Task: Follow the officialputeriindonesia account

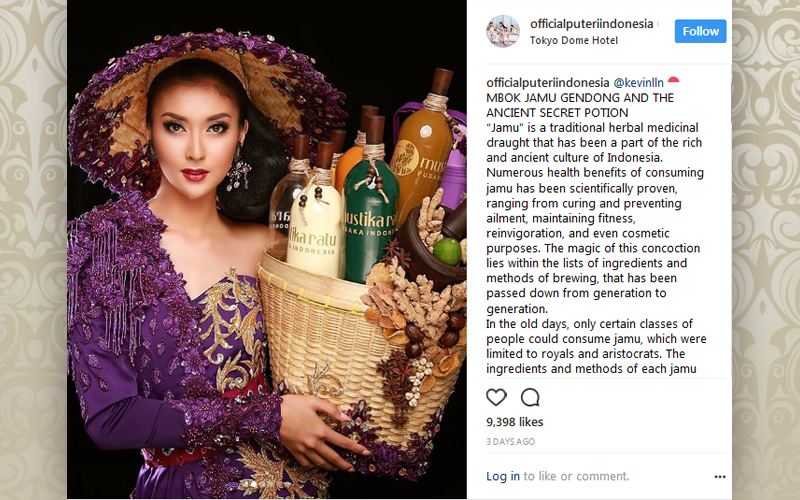Action: pyautogui.click(x=700, y=31)
